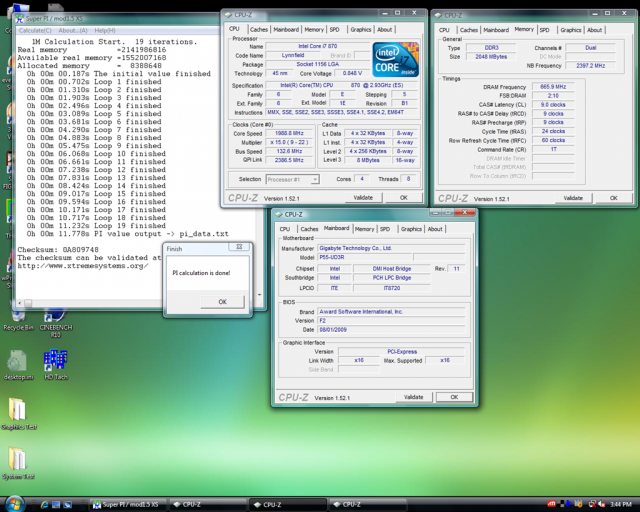Switch to Caches tab in the CPU-Z processor window
Image resolution: width=640 pixels, height=512 pixels.
pos(259,29)
